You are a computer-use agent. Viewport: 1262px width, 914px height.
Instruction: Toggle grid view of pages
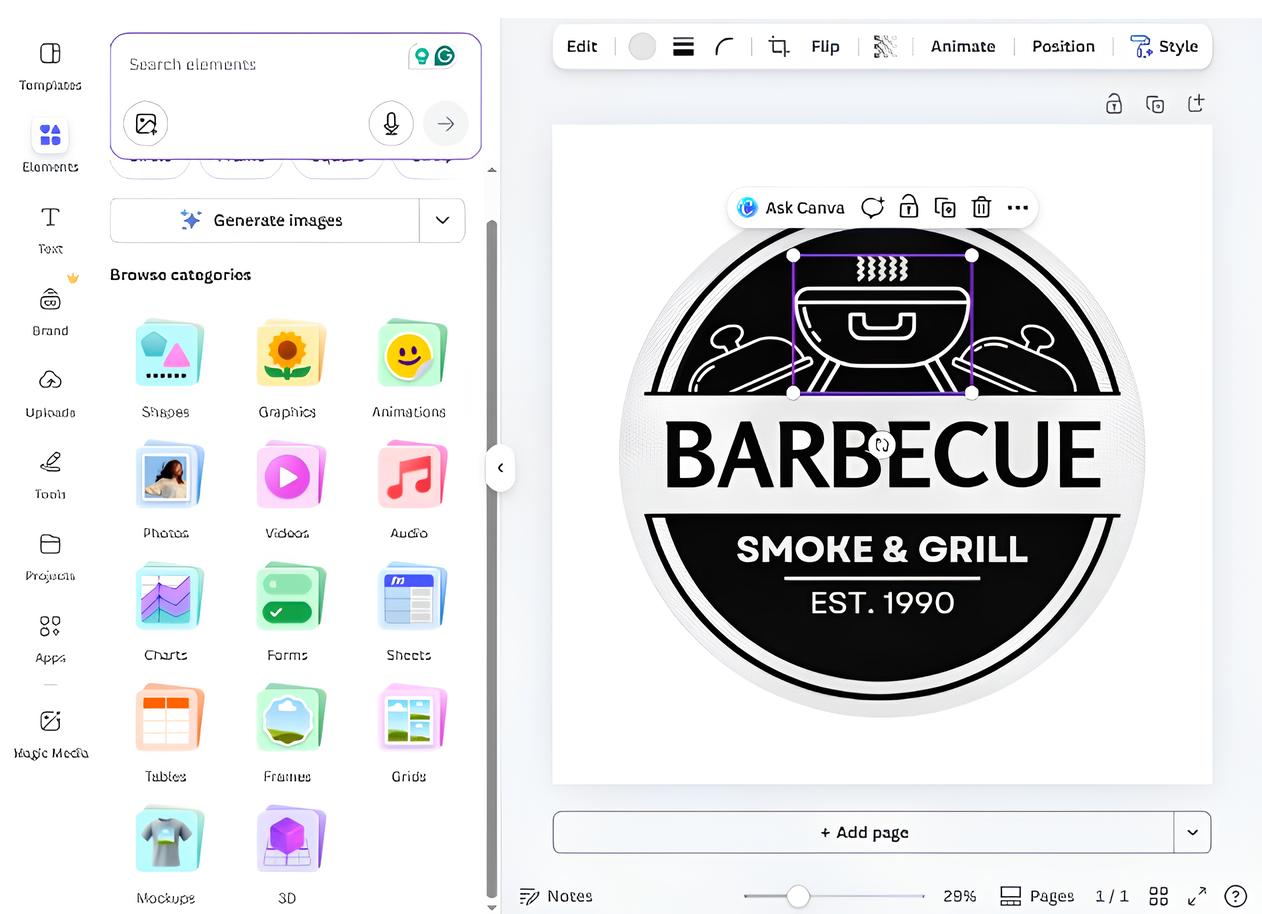[x=1158, y=896]
